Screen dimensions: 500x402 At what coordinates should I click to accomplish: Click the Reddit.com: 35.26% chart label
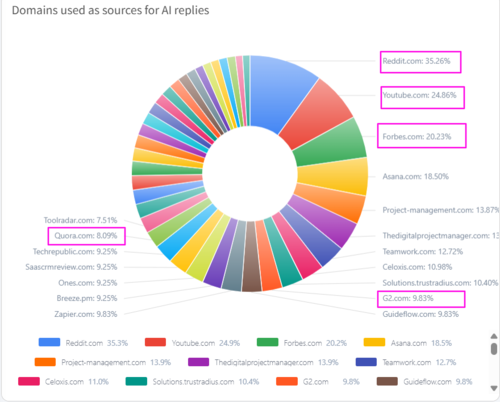(416, 61)
